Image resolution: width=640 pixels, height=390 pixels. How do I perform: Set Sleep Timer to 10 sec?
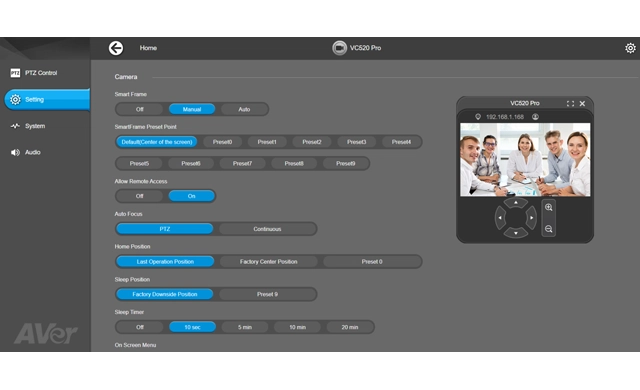pyautogui.click(x=192, y=327)
